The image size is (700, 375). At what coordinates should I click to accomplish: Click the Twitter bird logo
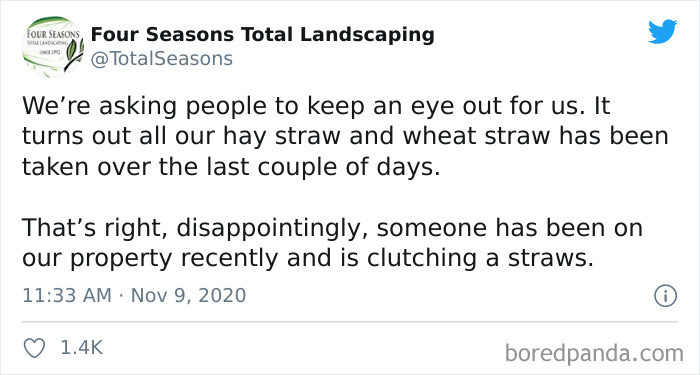662,32
